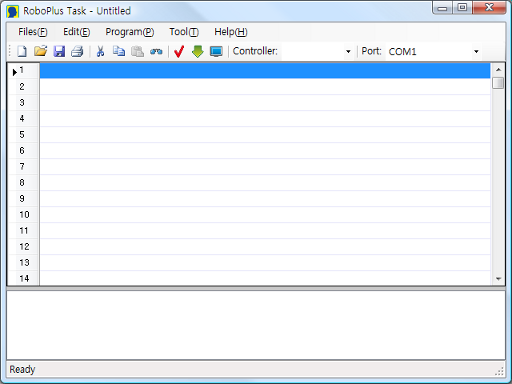Expand the Controller dropdown
This screenshot has height=384, width=512.
coord(348,52)
